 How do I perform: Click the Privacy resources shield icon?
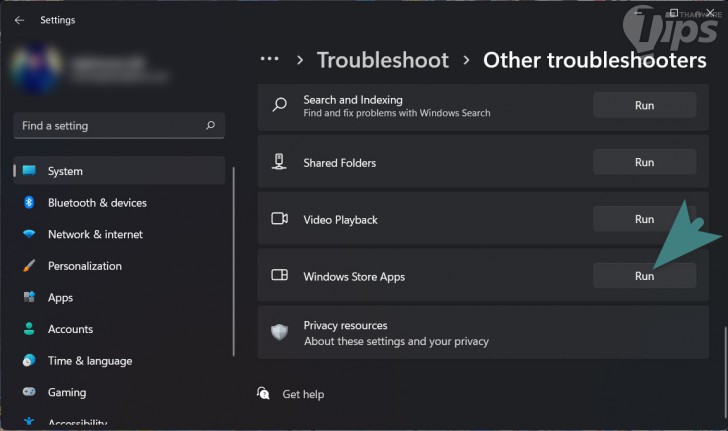tap(280, 332)
